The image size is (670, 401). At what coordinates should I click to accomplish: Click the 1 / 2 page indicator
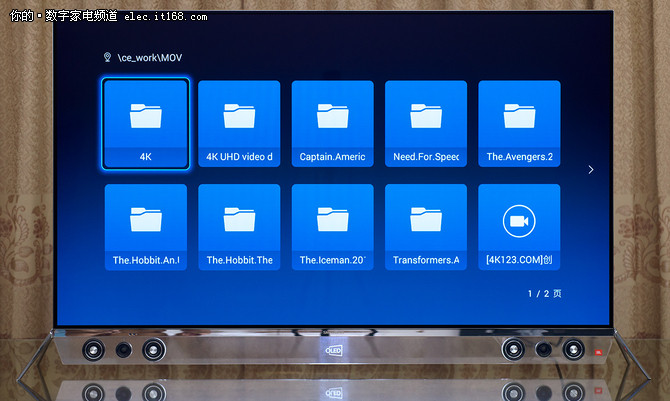click(545, 294)
